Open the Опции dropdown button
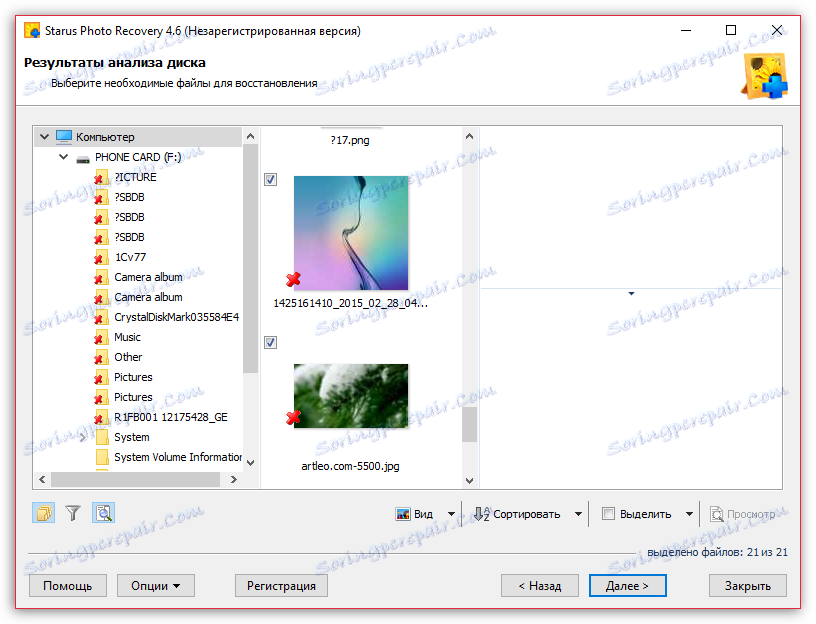The height and width of the screenshot is (624, 816). coord(156,585)
